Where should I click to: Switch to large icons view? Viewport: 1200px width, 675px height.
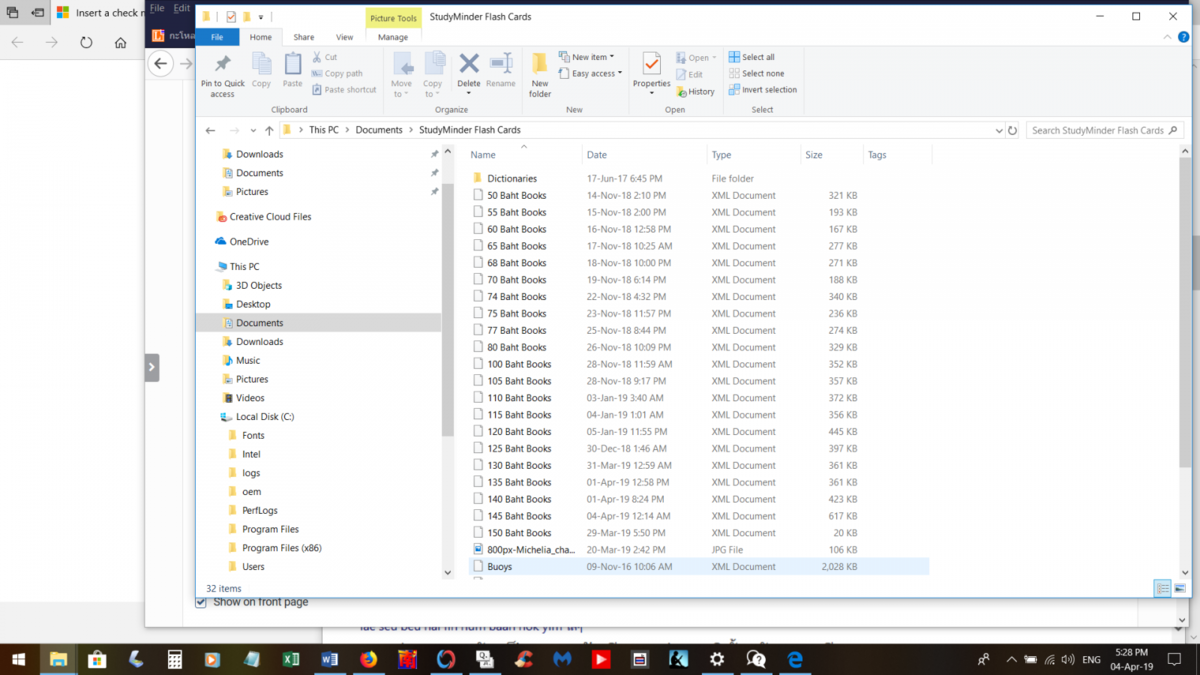(x=1180, y=589)
